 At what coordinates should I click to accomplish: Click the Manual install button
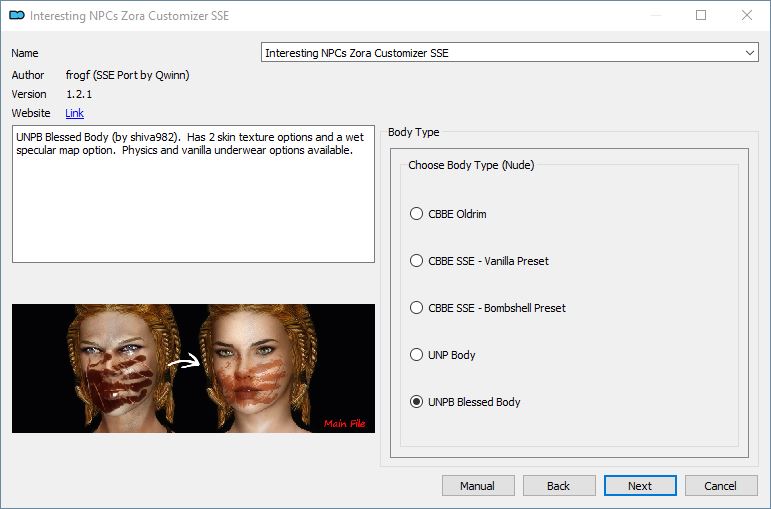coord(478,486)
